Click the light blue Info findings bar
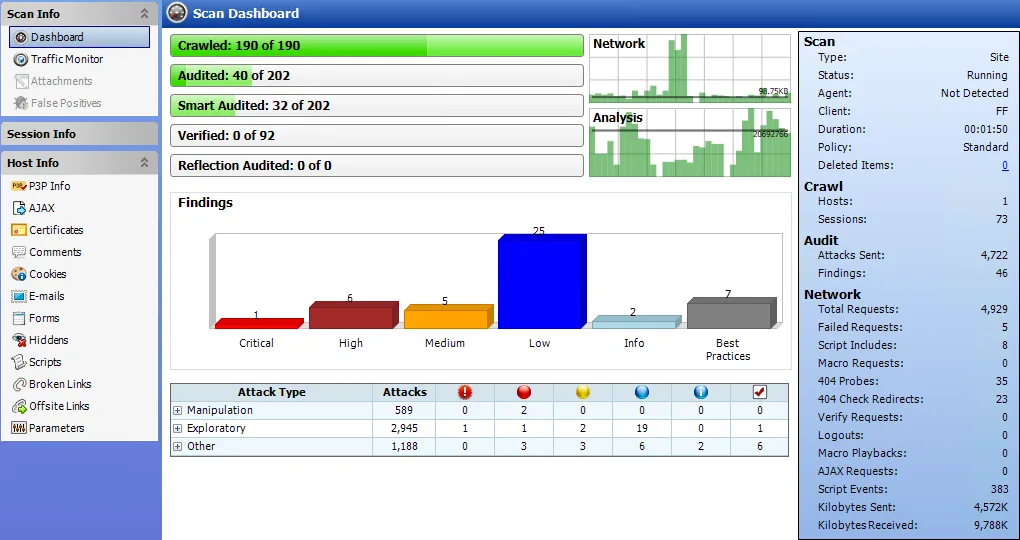Viewport: 1020px width, 540px height. point(636,322)
